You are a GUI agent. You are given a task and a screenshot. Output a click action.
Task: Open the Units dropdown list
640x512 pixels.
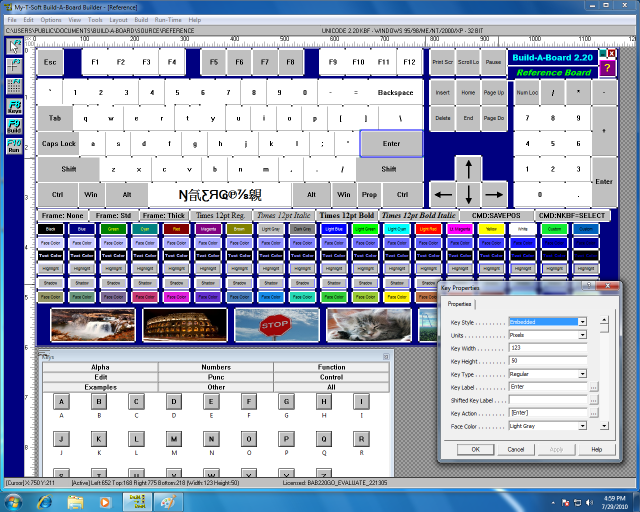pos(581,335)
